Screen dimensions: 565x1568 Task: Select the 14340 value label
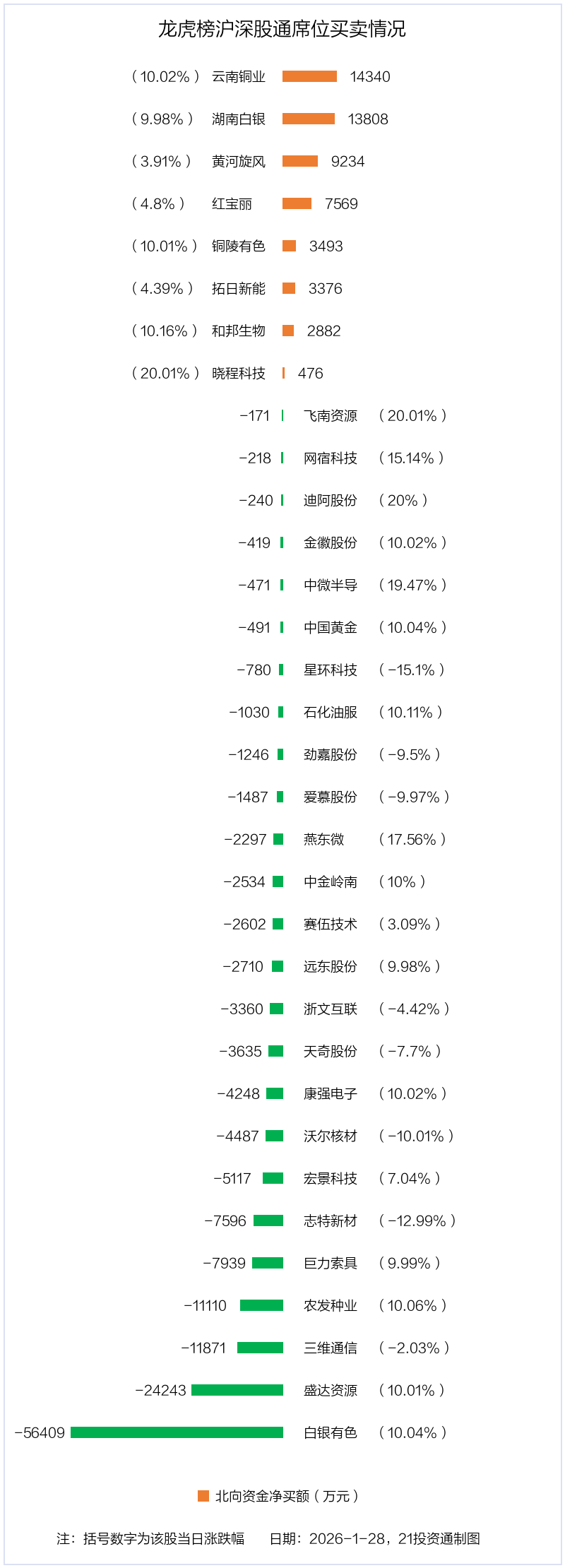point(370,76)
